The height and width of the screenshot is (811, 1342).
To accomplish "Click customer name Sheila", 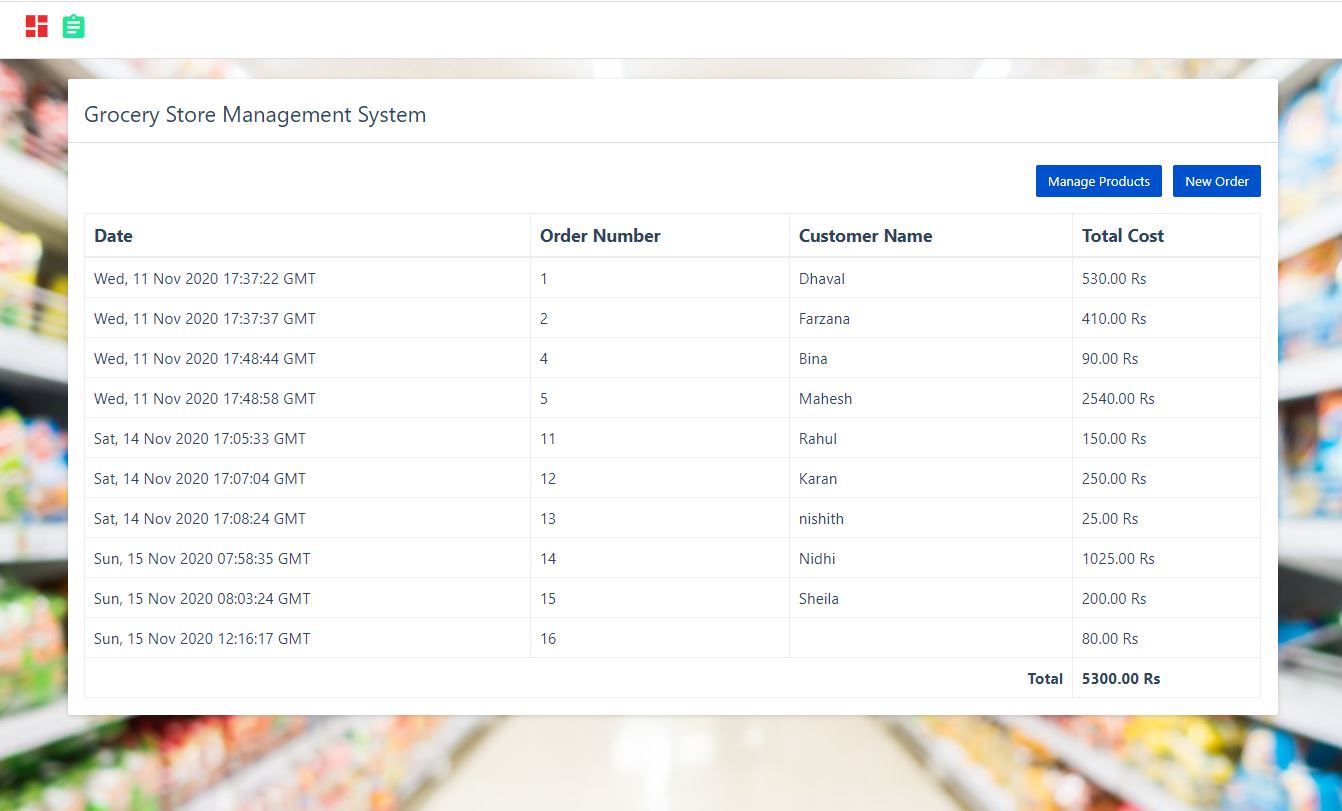I will (819, 599).
